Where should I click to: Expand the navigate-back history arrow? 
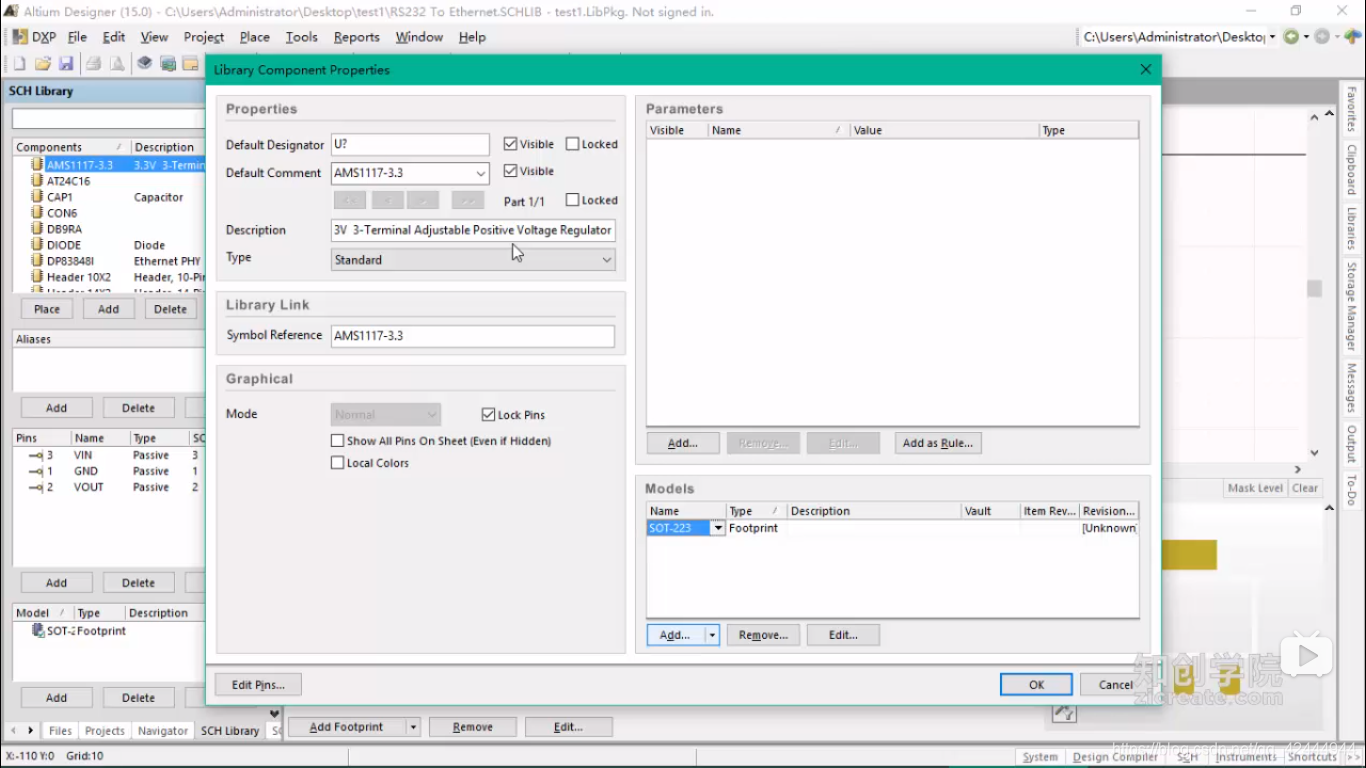point(1306,37)
